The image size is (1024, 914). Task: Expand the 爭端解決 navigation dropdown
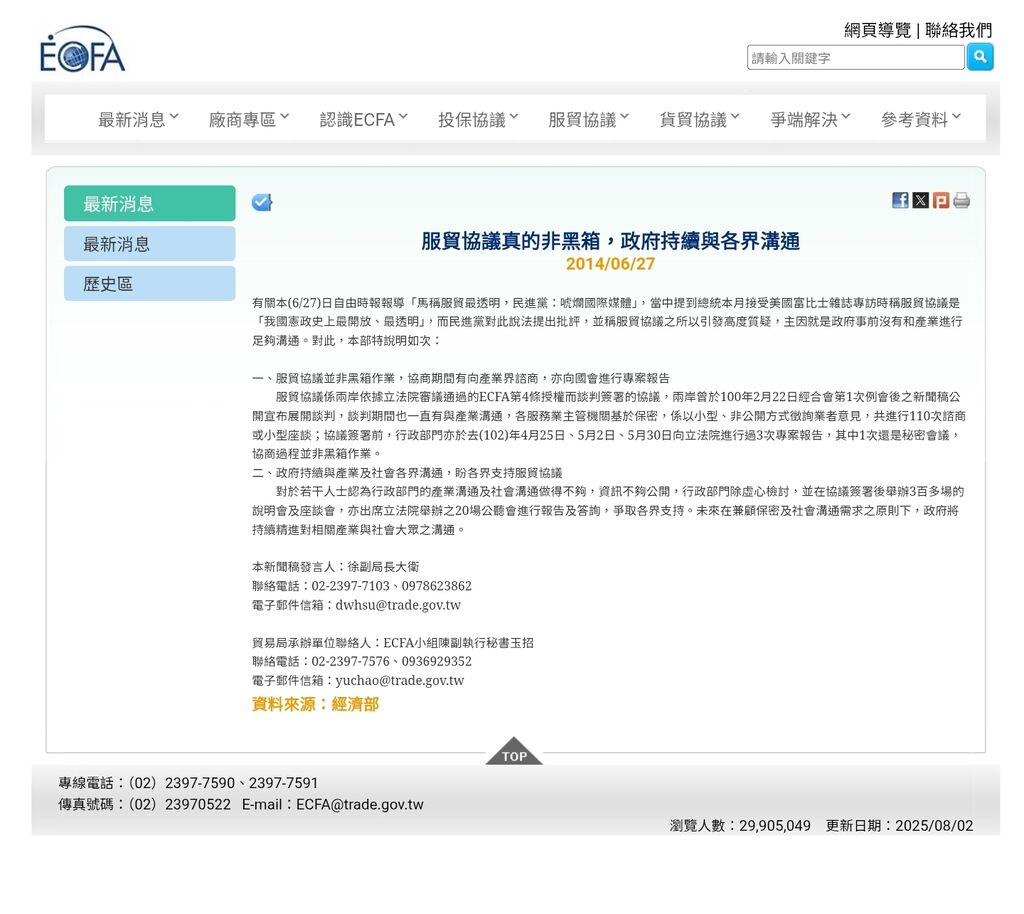pos(810,119)
